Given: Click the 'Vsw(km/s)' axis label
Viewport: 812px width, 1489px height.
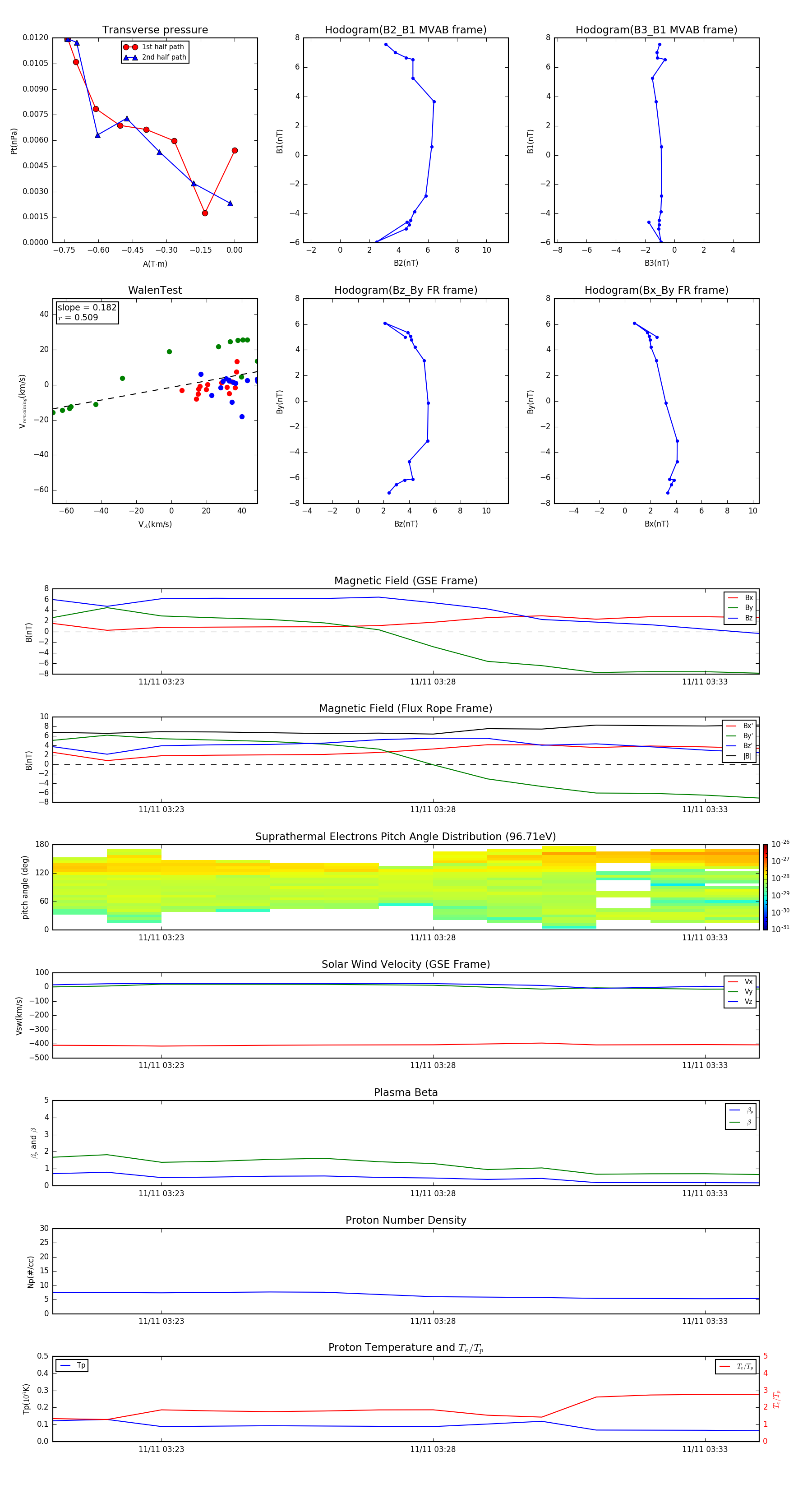Looking at the screenshot, I should (18, 1016).
